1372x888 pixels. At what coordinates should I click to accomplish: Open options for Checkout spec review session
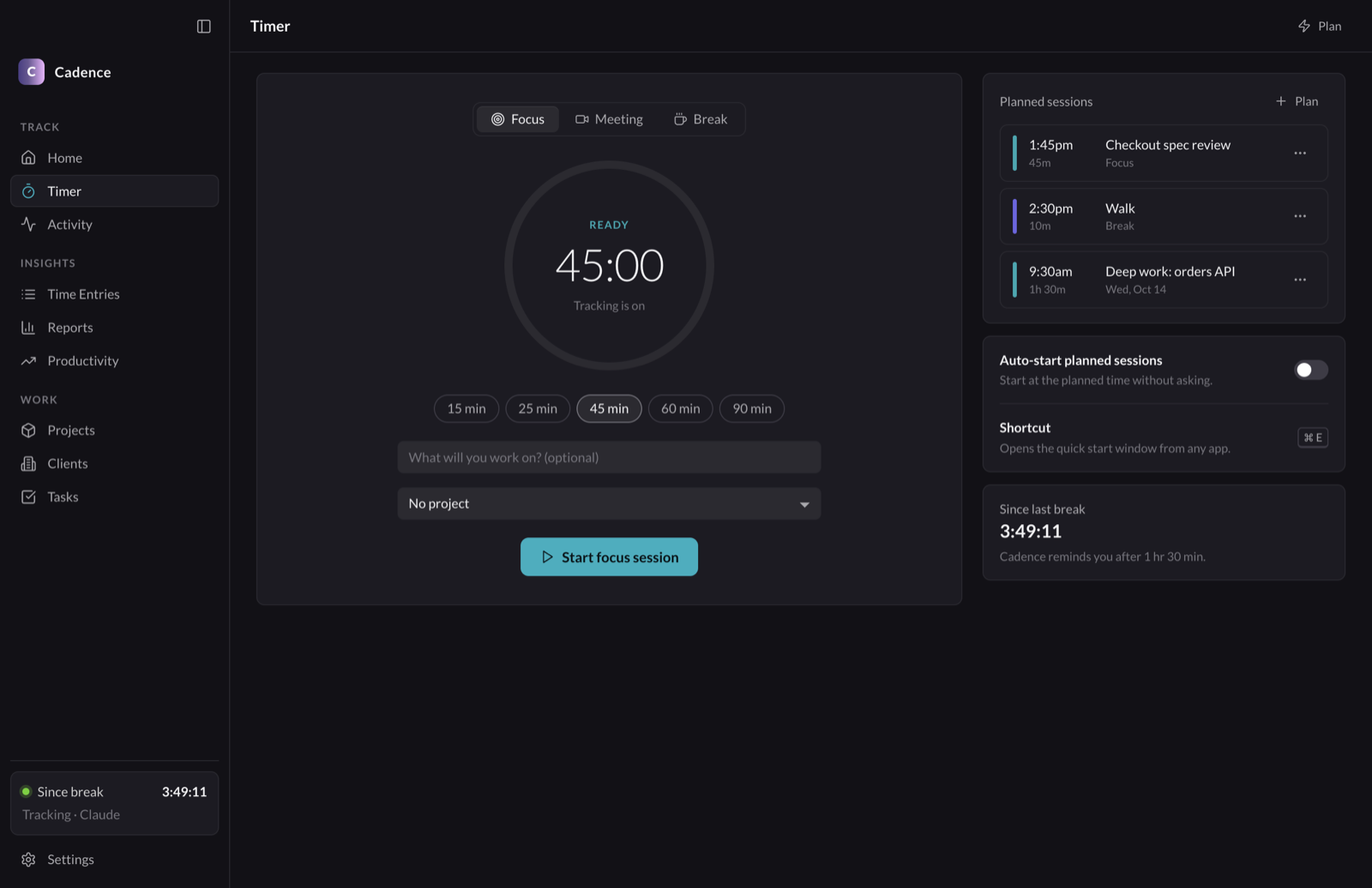[1300, 153]
